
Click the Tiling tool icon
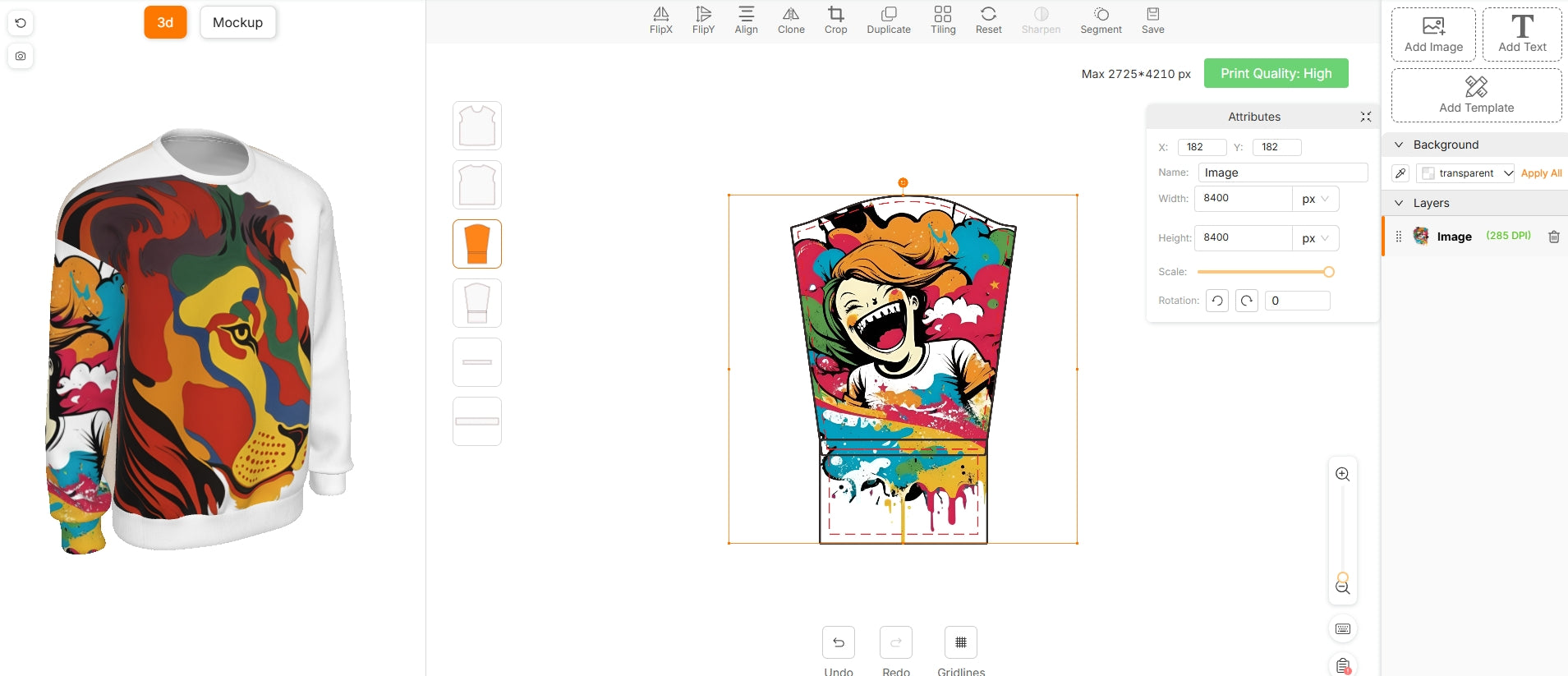pyautogui.click(x=942, y=21)
